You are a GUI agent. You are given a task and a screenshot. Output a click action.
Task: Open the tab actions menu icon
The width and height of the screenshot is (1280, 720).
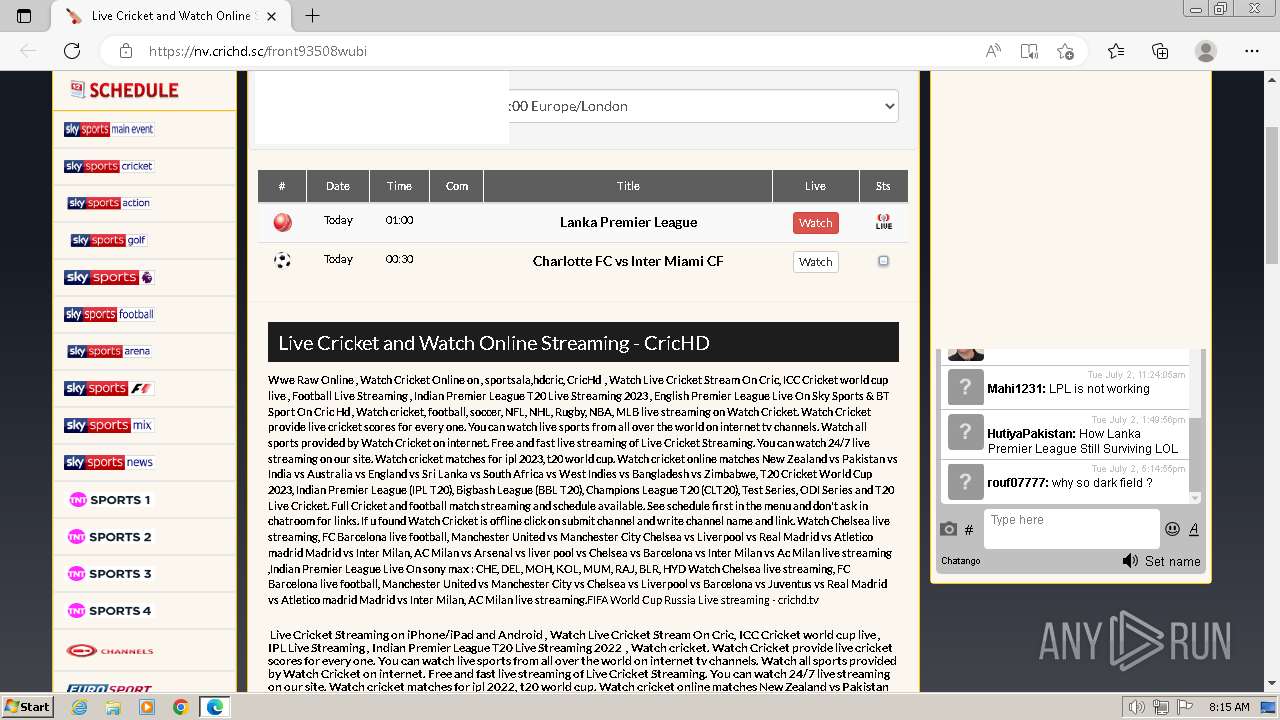pyautogui.click(x=24, y=15)
